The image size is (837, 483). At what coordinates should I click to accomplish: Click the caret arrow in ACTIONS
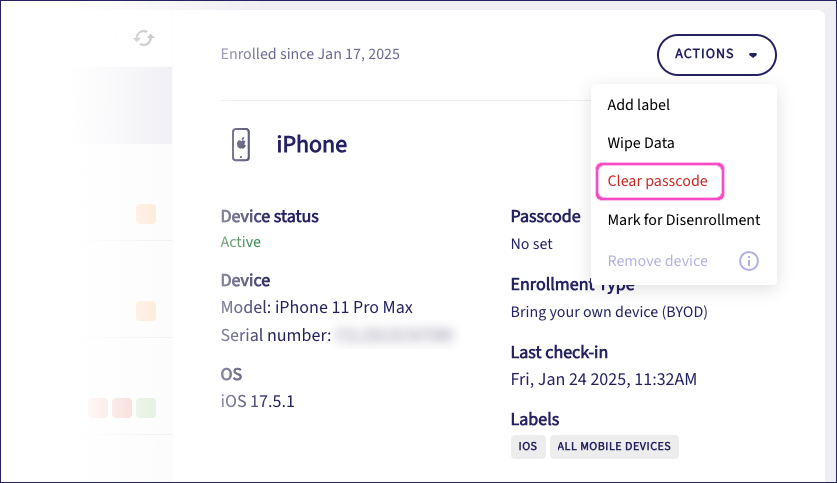point(753,55)
